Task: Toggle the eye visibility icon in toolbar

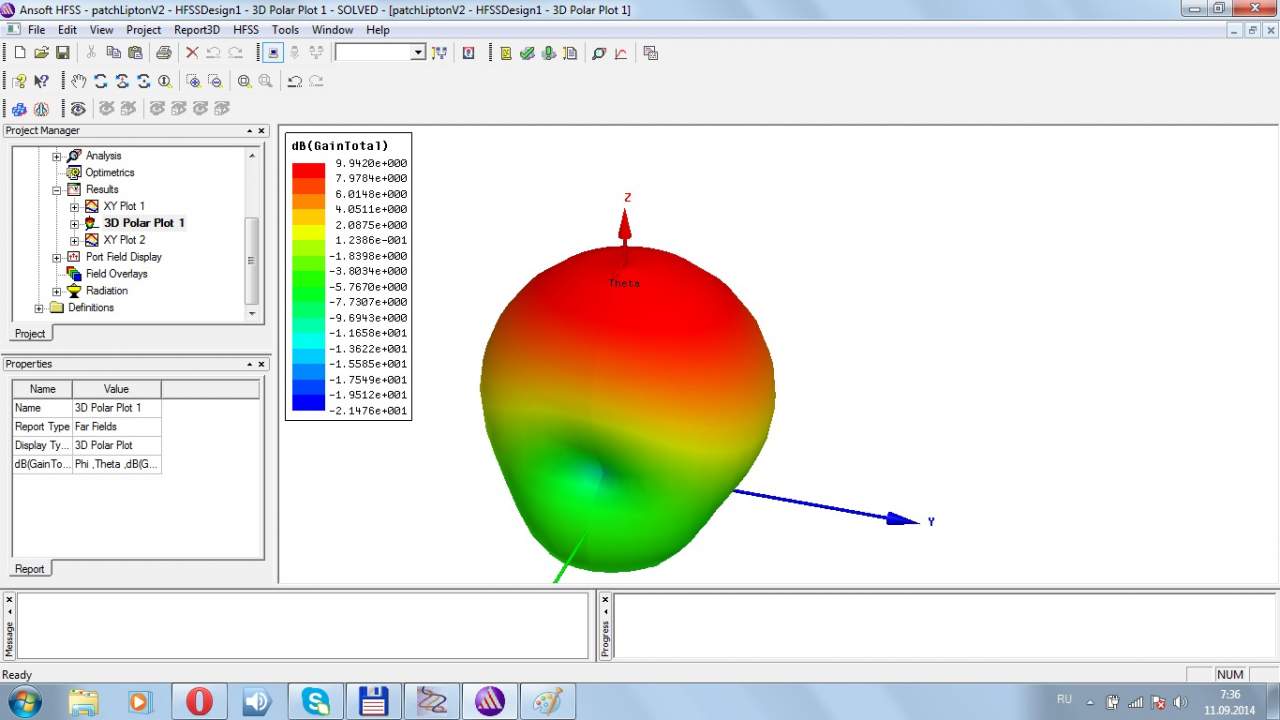Action: [x=78, y=108]
